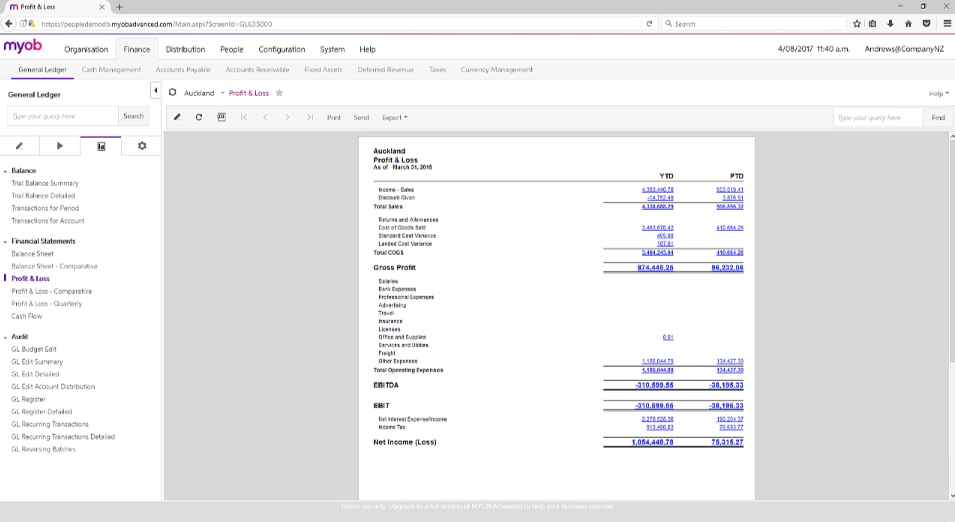Select the sidebar reports chart icon tab
This screenshot has height=522, width=955.
[101, 146]
